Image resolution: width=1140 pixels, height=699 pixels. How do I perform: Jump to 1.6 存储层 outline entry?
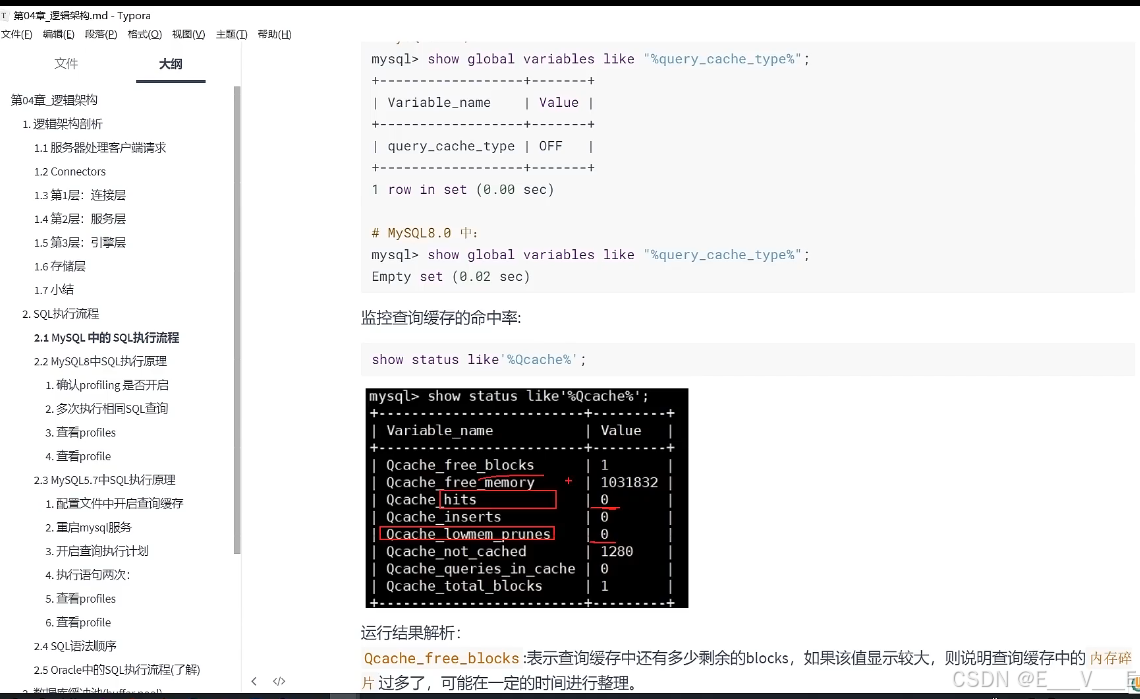point(60,266)
